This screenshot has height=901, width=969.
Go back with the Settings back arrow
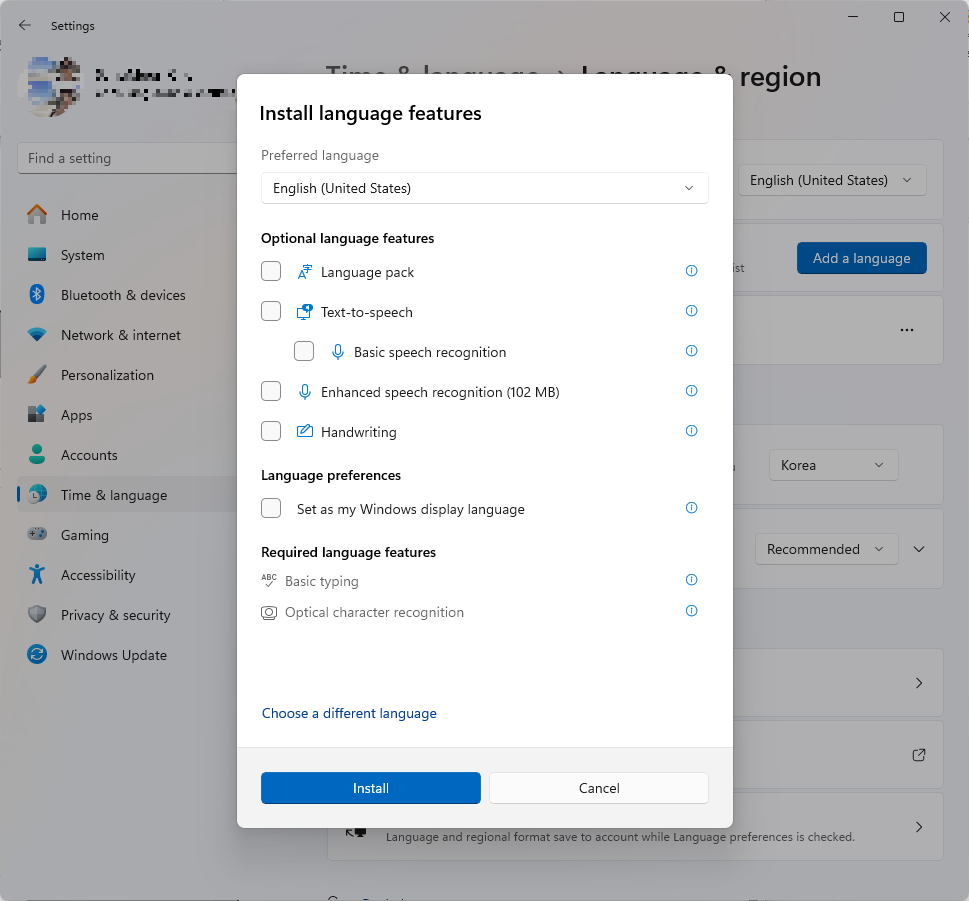coord(25,25)
